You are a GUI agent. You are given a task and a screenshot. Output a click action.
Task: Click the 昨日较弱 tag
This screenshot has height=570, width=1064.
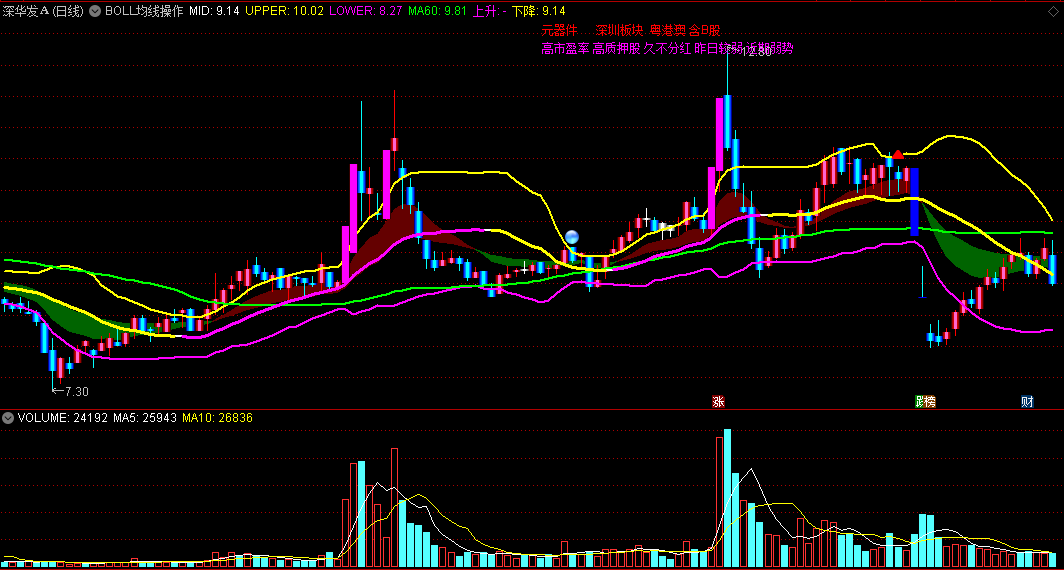pos(718,49)
